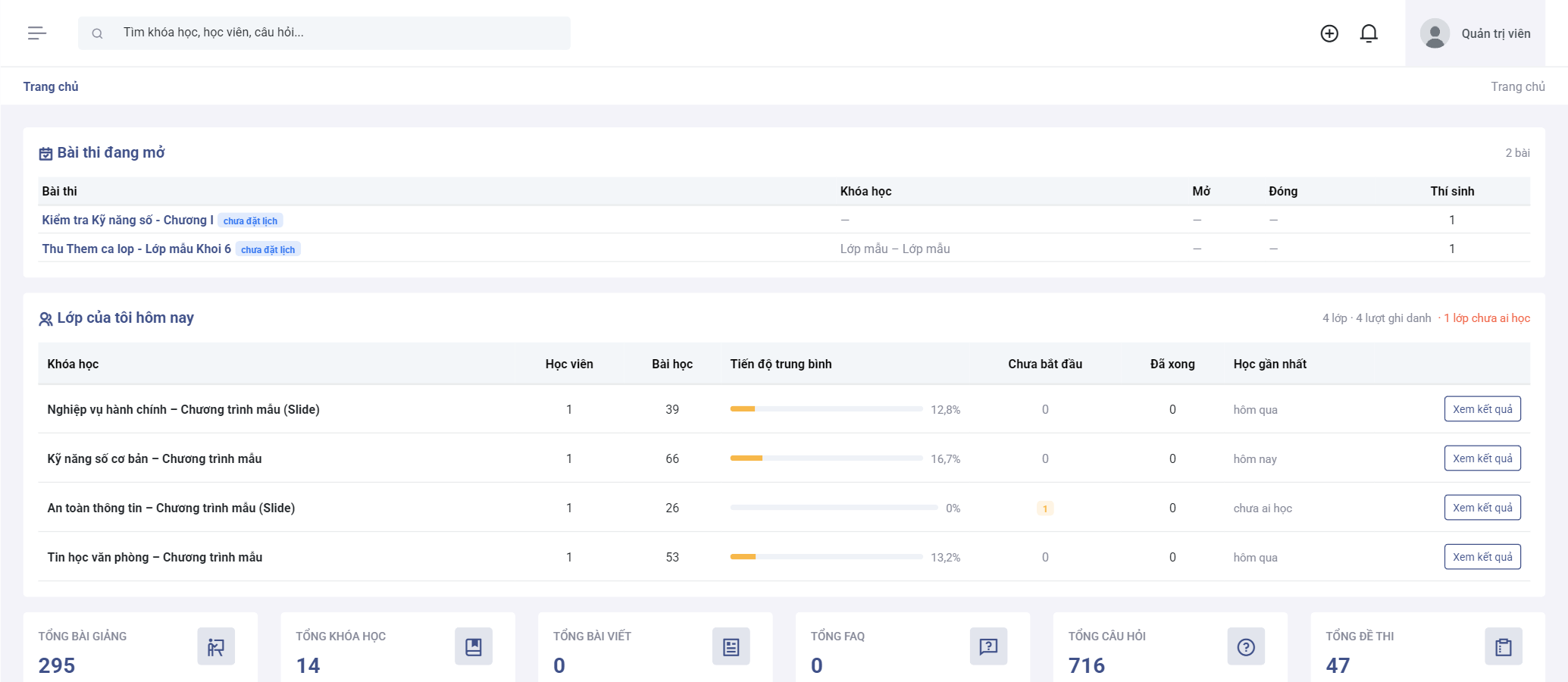Click the right Trang chủ breadcrumb
Screen dimensions: 1568x682
1518,86
